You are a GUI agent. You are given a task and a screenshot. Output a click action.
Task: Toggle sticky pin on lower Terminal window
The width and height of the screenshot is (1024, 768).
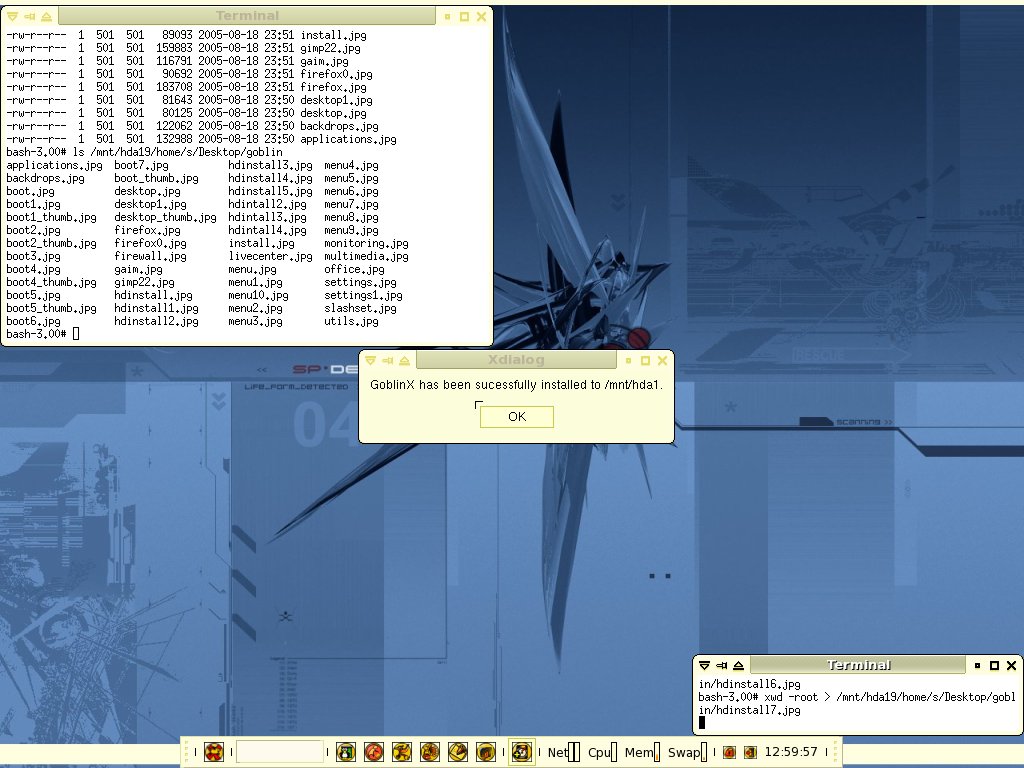pyautogui.click(x=721, y=665)
